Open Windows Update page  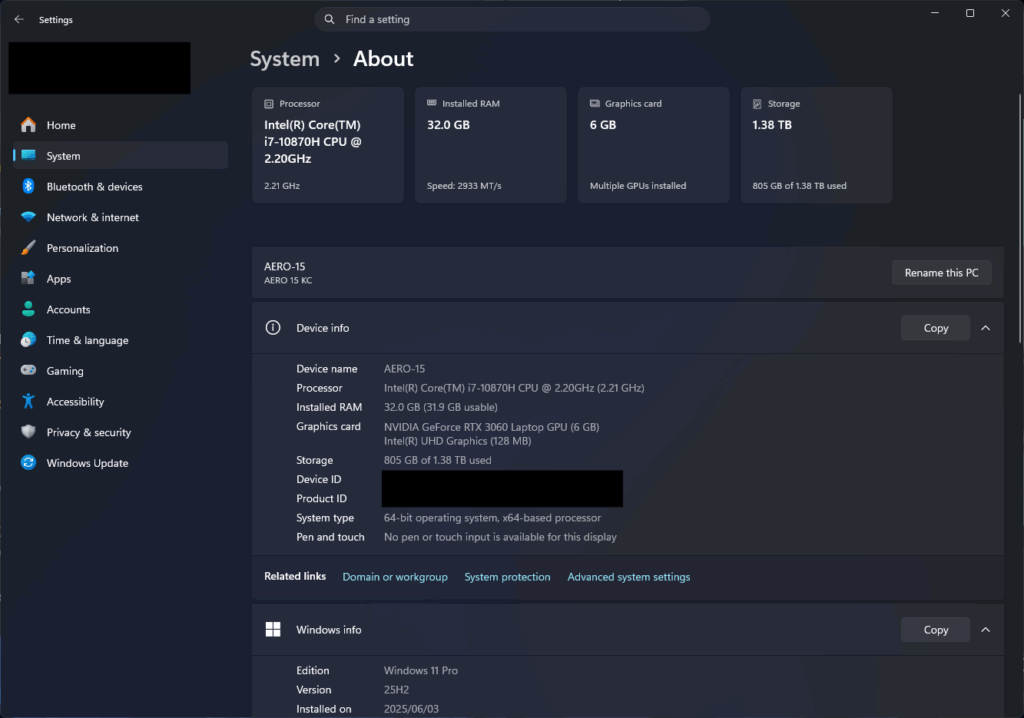pos(120,463)
